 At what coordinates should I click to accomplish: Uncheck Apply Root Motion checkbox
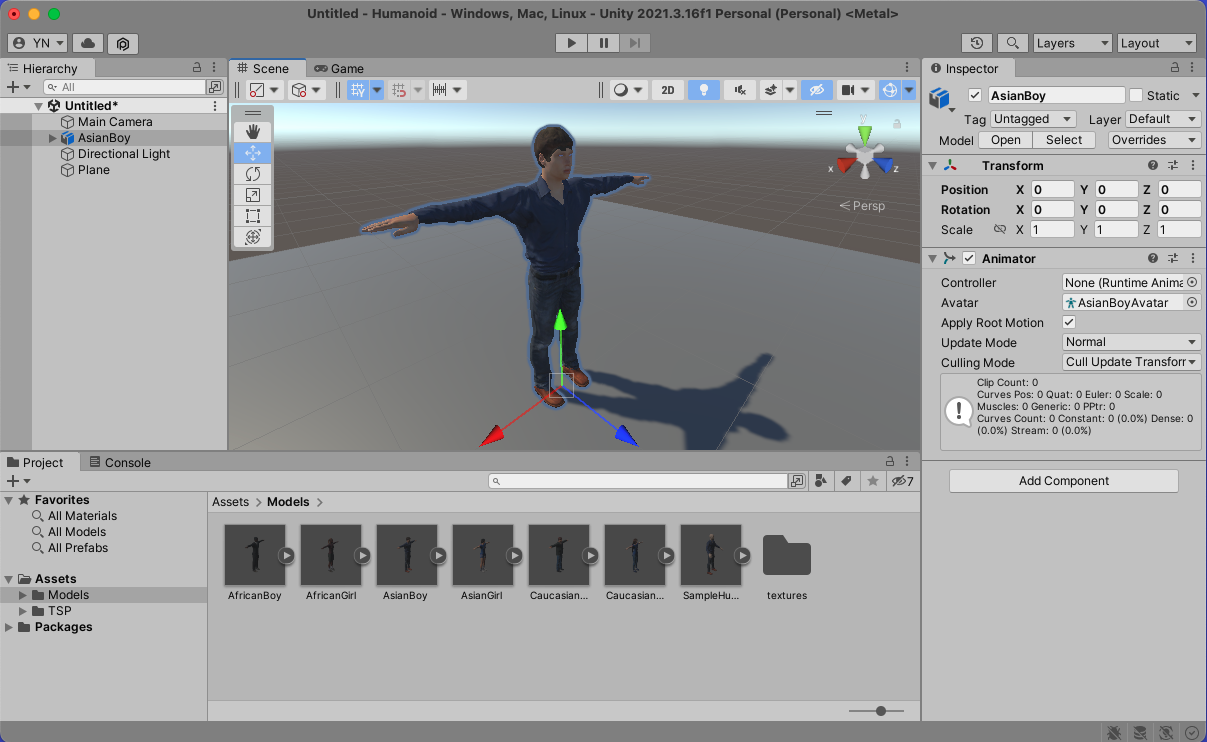pyautogui.click(x=1069, y=323)
